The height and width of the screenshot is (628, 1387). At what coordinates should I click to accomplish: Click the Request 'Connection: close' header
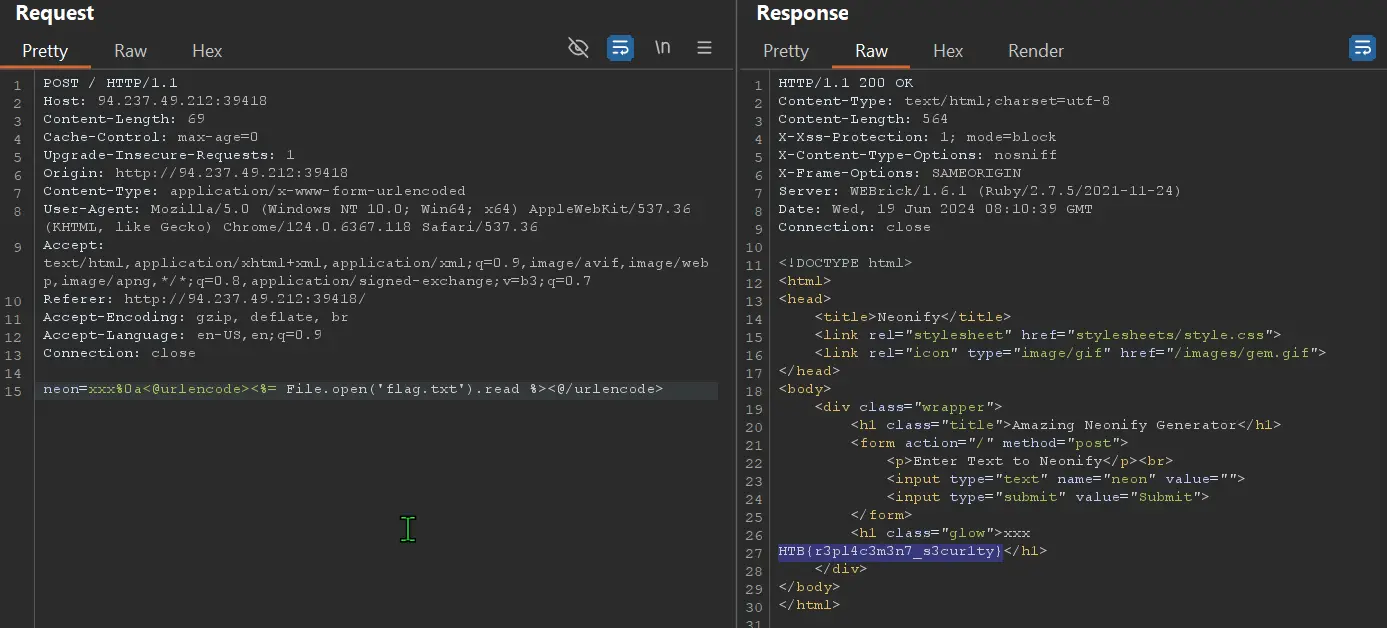(x=119, y=353)
